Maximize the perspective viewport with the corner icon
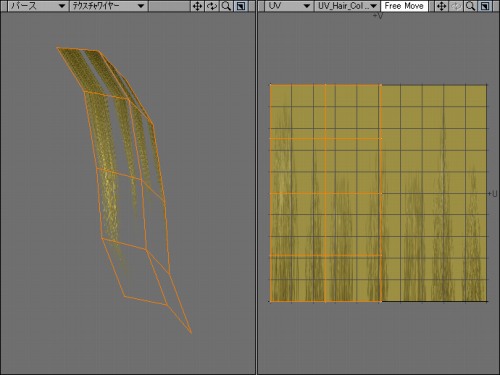 pyautogui.click(x=241, y=6)
